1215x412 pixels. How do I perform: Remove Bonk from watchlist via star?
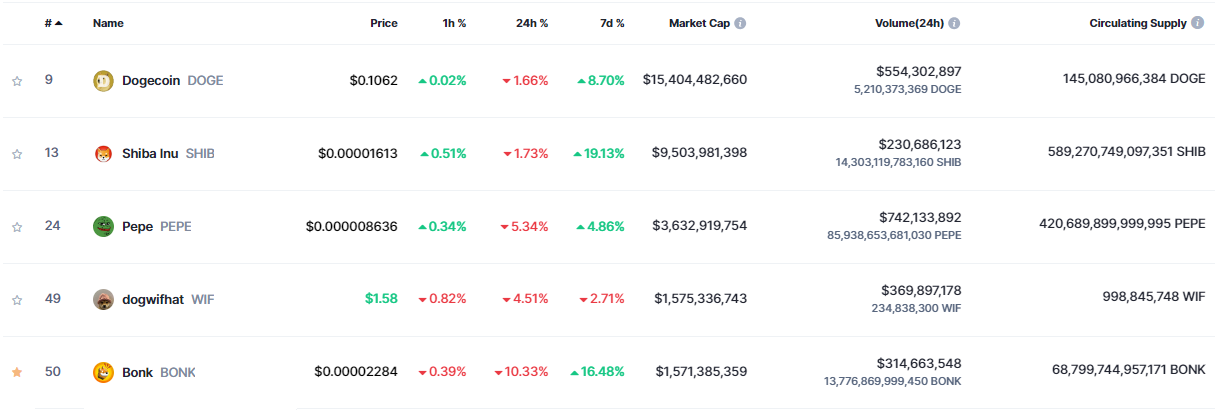pos(17,372)
